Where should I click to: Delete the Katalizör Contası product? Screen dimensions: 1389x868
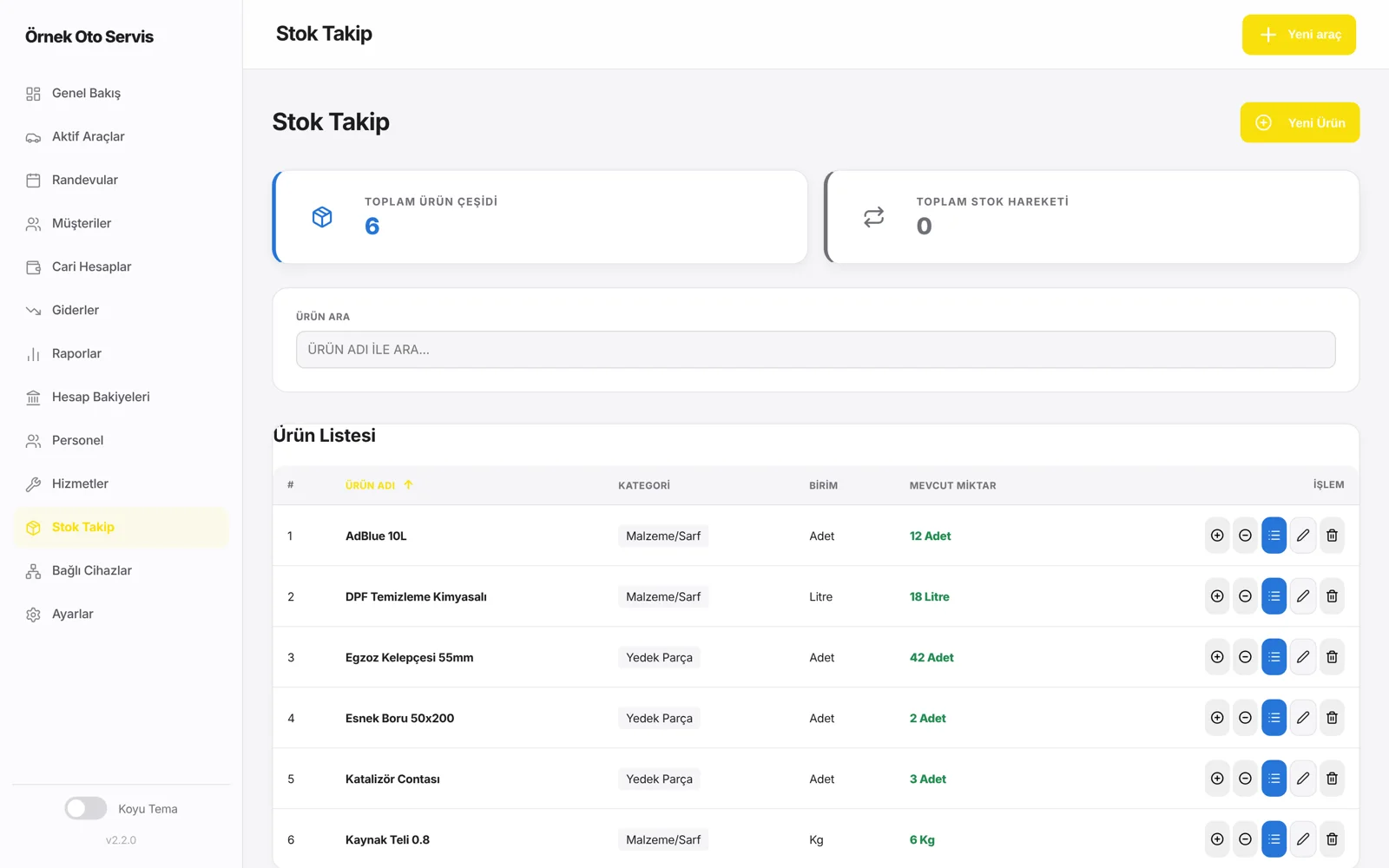click(x=1332, y=779)
